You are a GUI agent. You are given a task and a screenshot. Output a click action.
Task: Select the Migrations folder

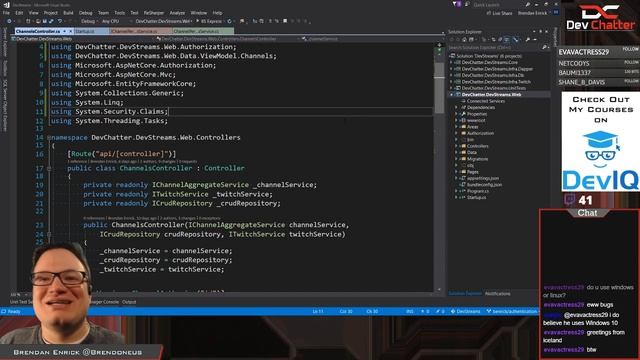(477, 159)
